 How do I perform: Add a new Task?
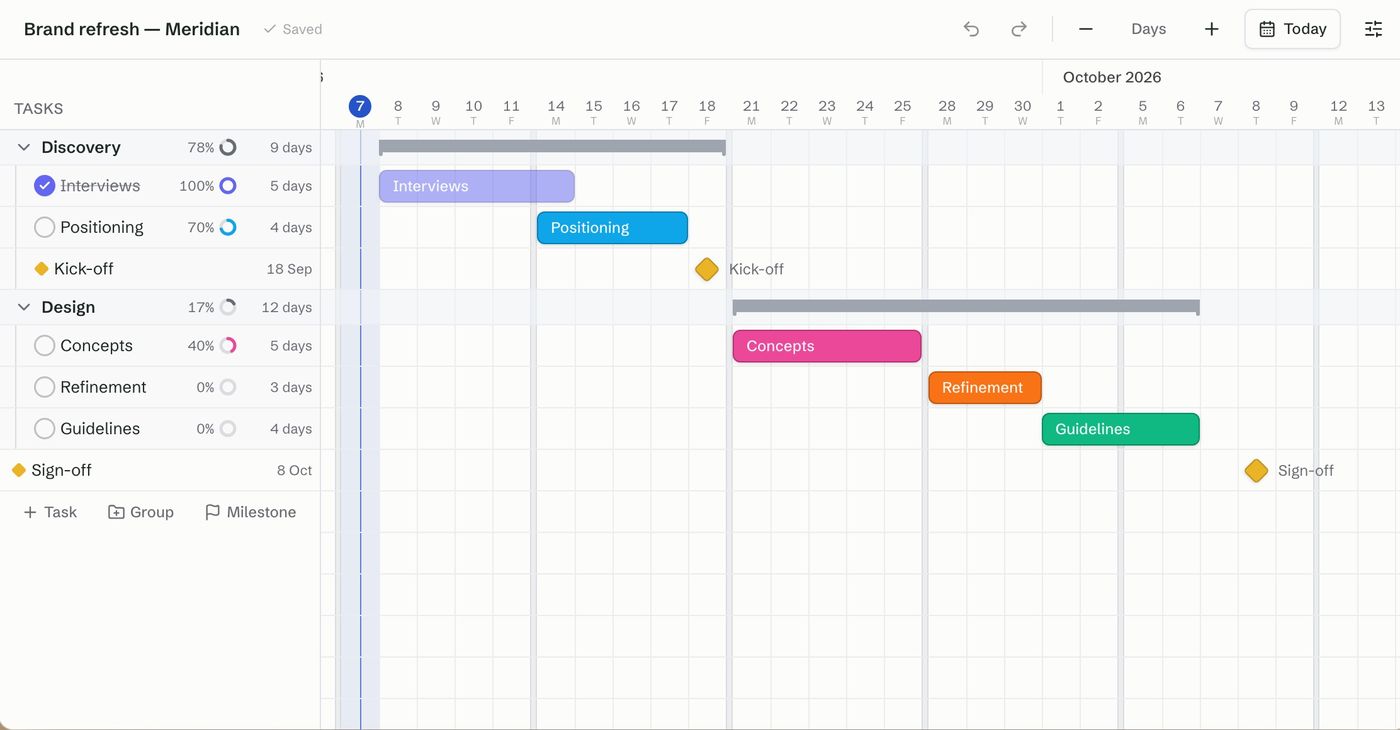pos(50,512)
